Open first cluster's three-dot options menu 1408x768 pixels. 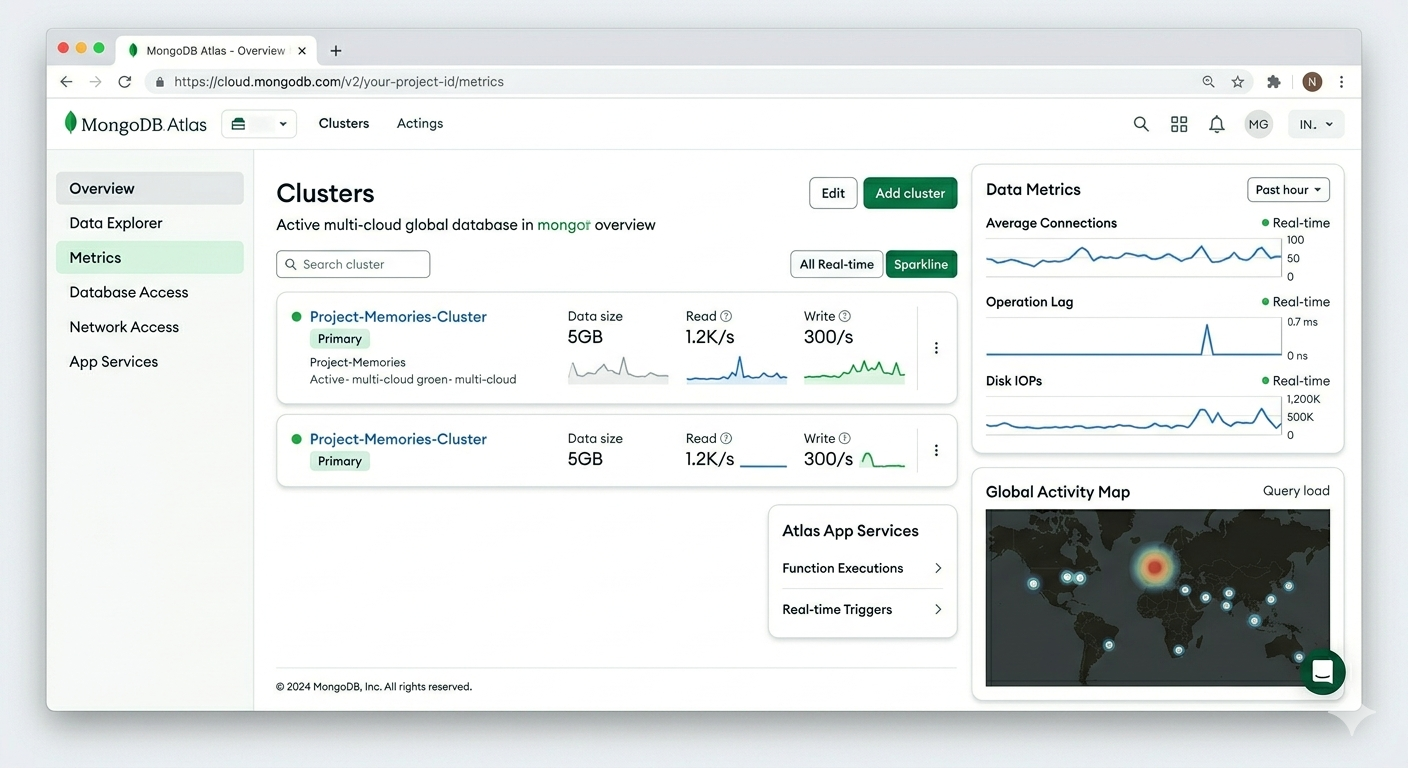tap(936, 348)
